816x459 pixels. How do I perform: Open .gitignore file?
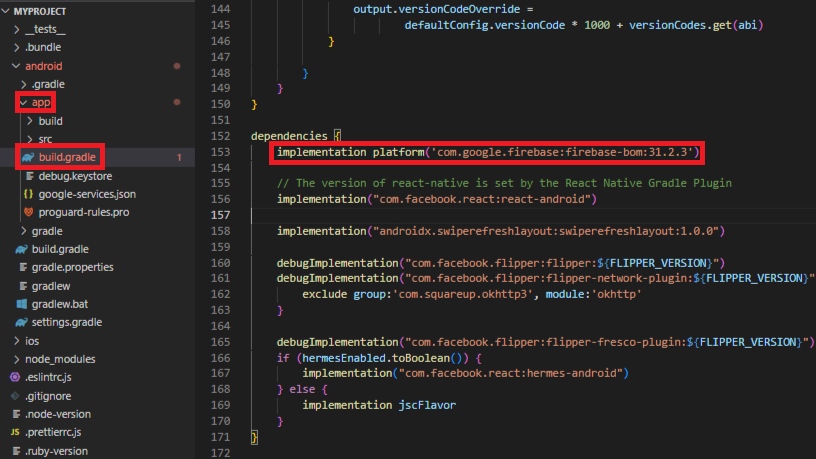[48, 396]
